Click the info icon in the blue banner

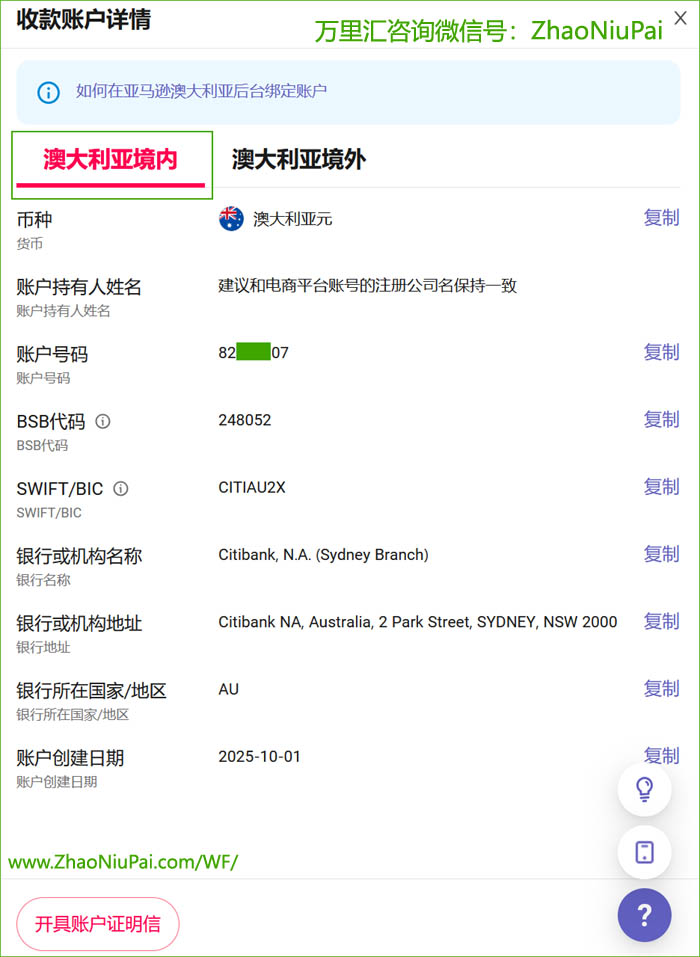(48, 92)
